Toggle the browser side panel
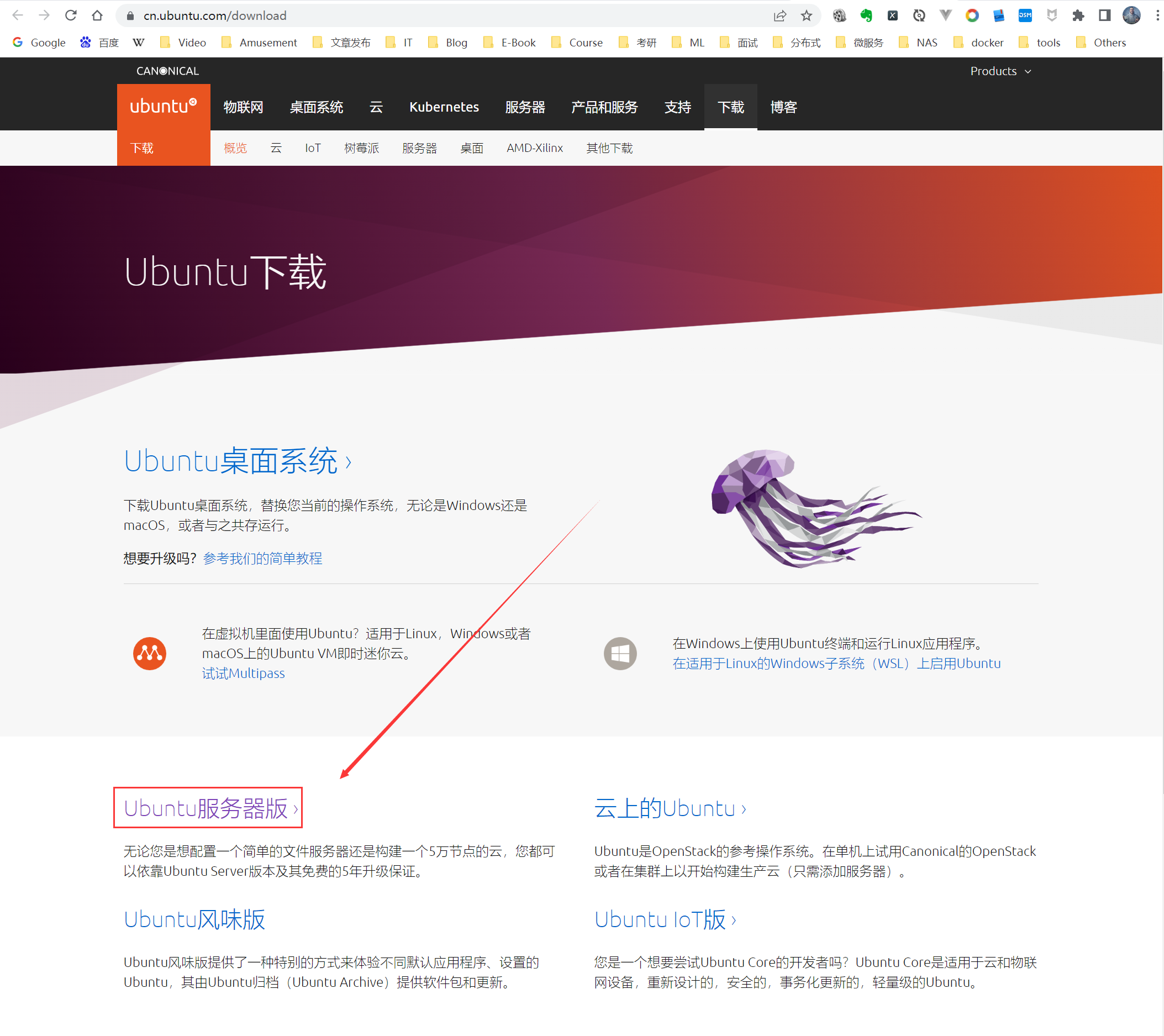Screen dimensions: 1164x1036 pyautogui.click(x=1105, y=16)
